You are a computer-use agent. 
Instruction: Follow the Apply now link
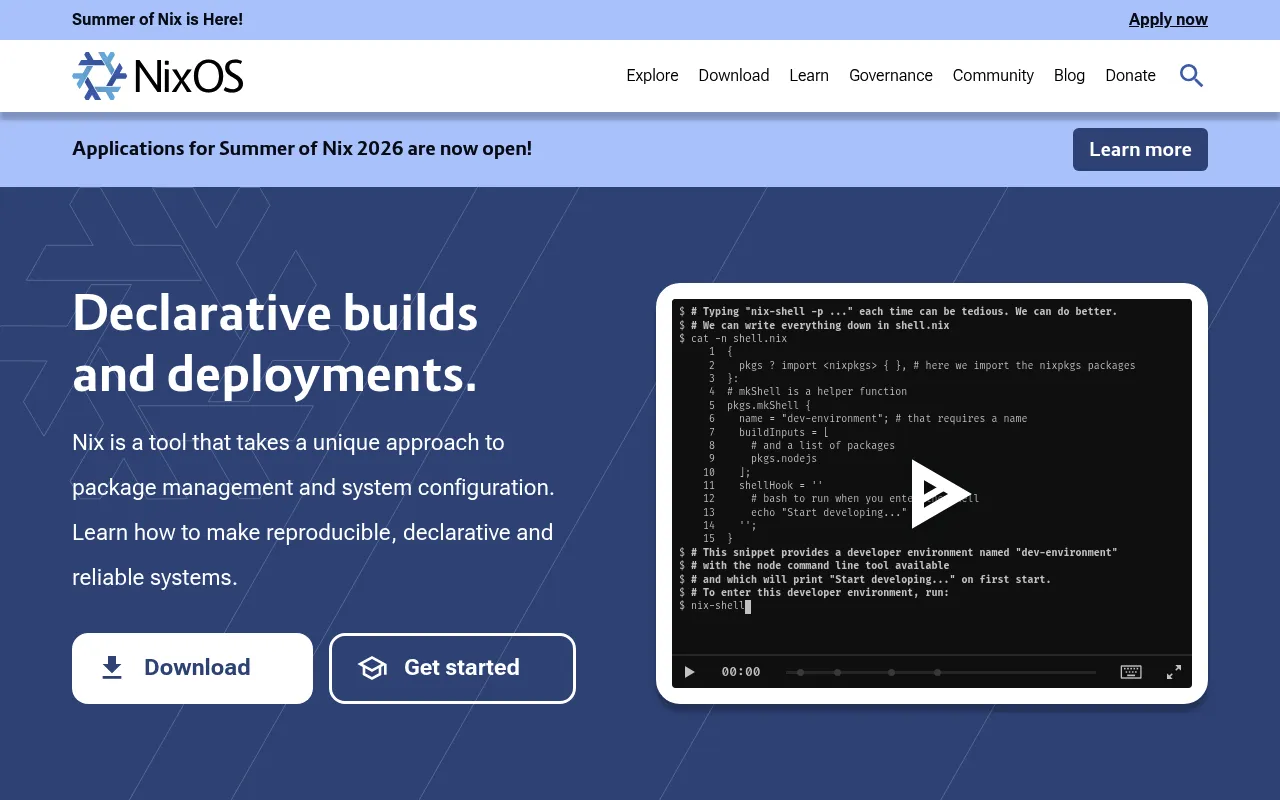1168,19
